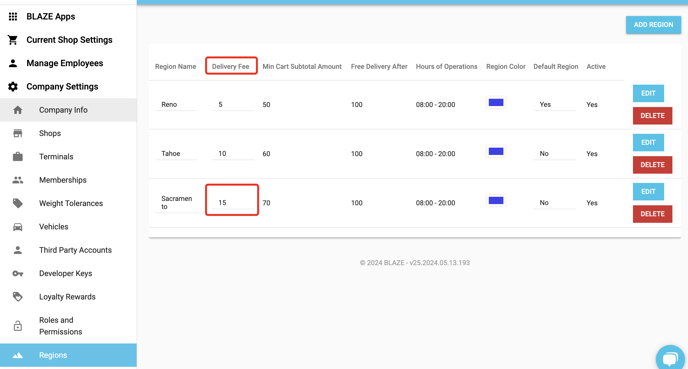Click the home icon beside Company Info
The height and width of the screenshot is (369, 688).
[18, 110]
